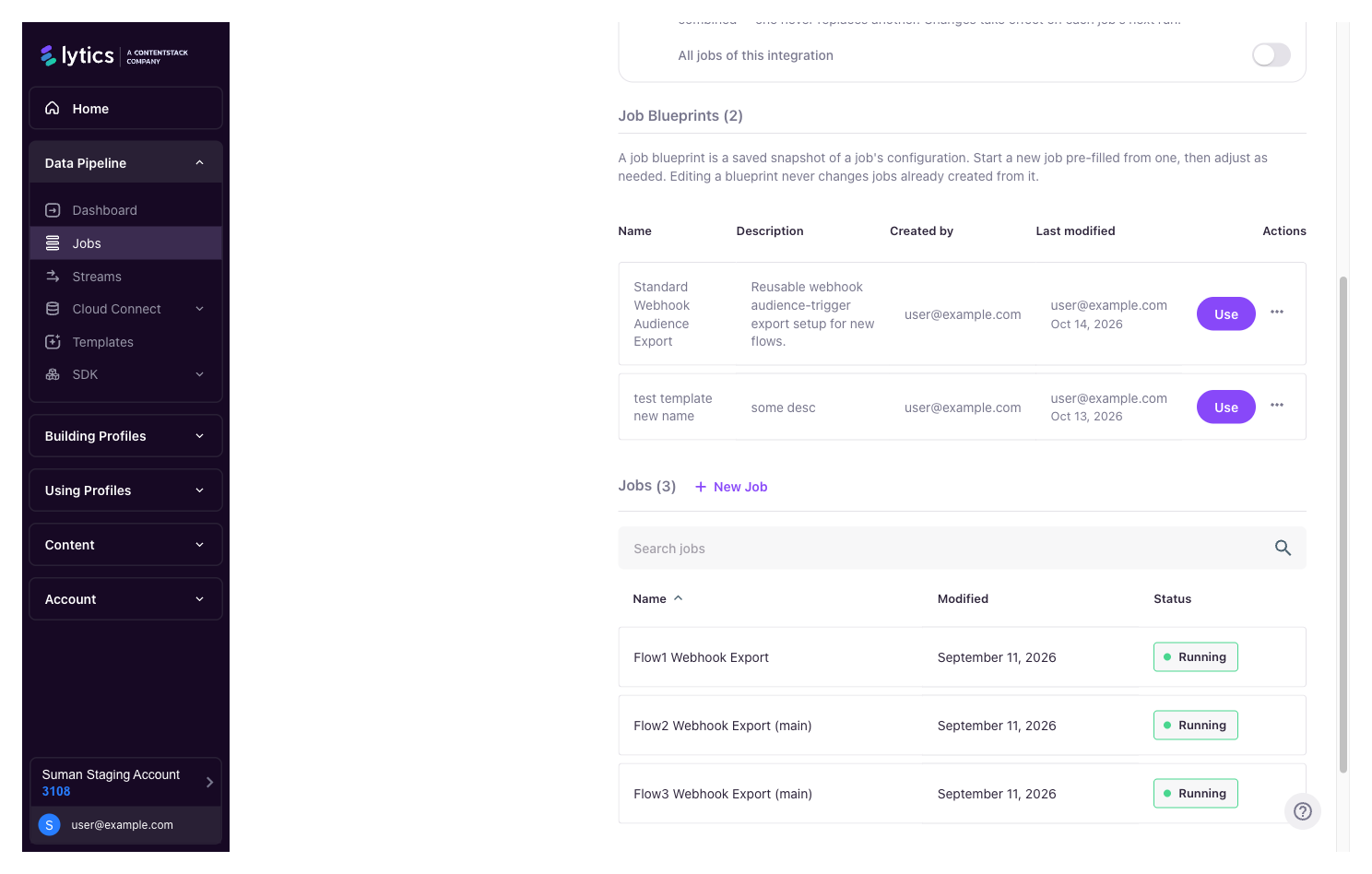Click the page vertical scrollbar
The height and width of the screenshot is (874, 1372).
pos(1343,525)
